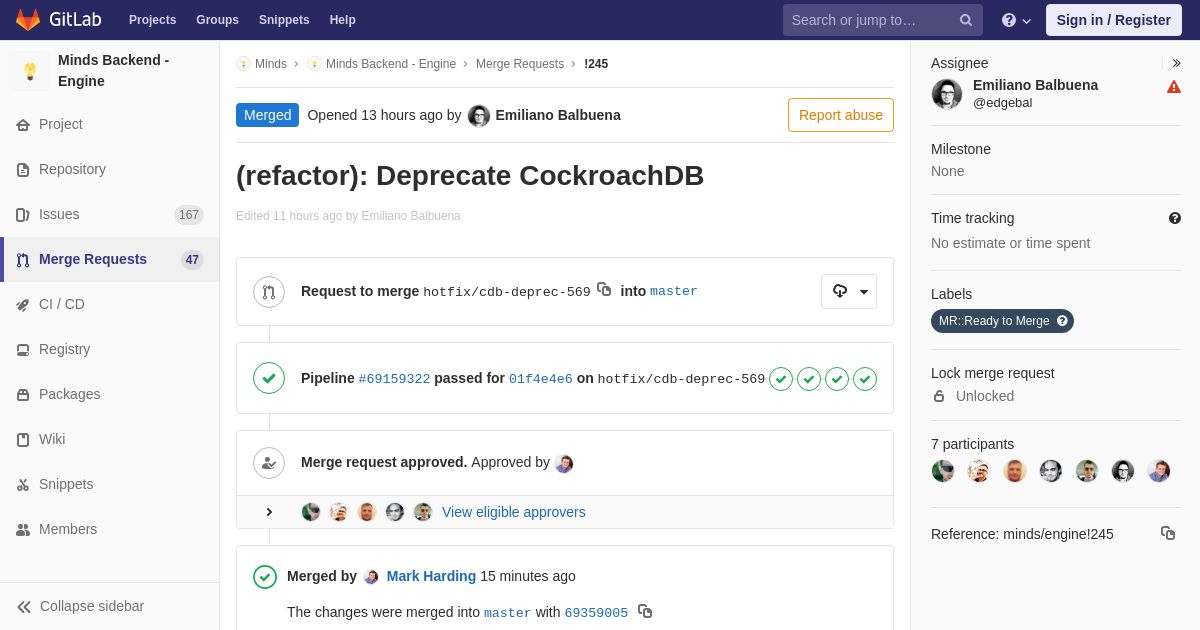This screenshot has width=1200, height=630.
Task: Collapse the right sidebar with double chevron
Action: click(x=1176, y=63)
